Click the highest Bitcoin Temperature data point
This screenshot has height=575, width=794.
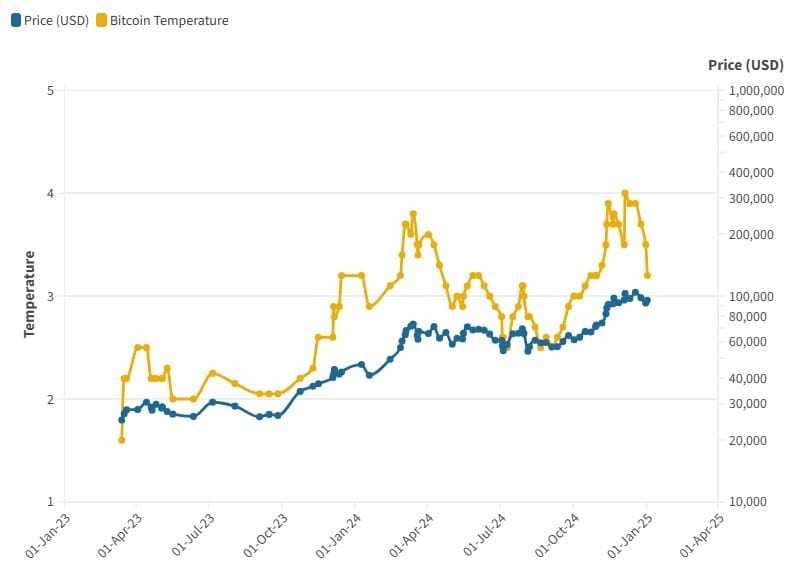pyautogui.click(x=625, y=193)
